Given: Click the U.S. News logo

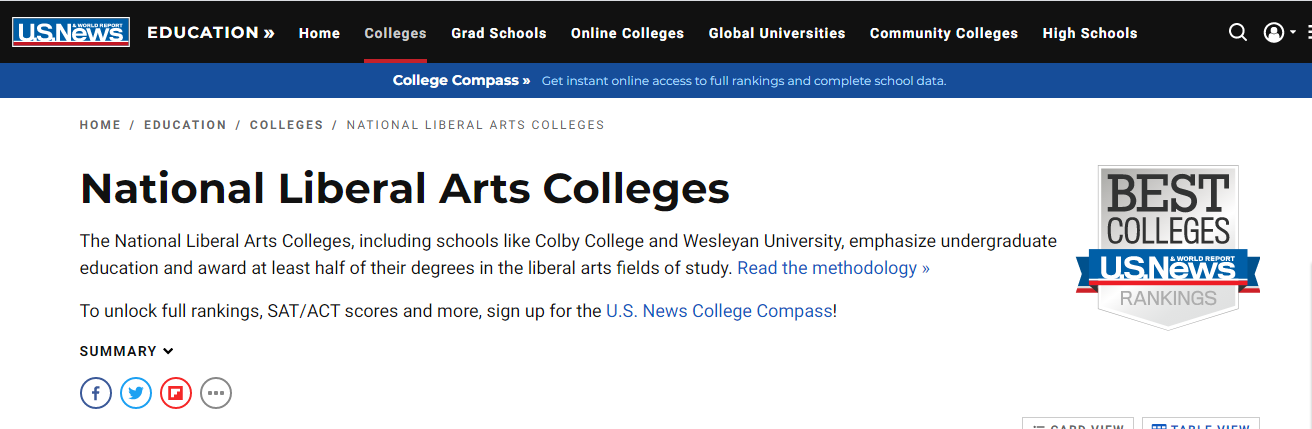Looking at the screenshot, I should 71,33.
